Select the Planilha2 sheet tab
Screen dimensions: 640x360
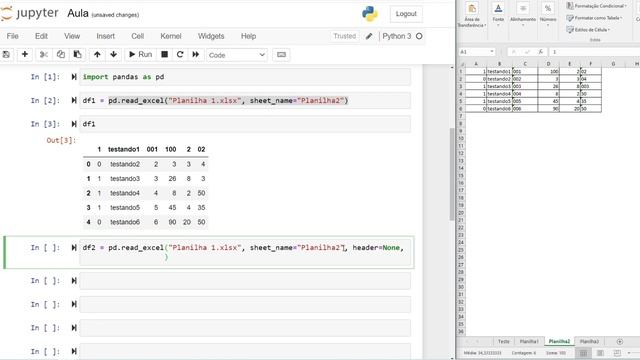point(559,341)
